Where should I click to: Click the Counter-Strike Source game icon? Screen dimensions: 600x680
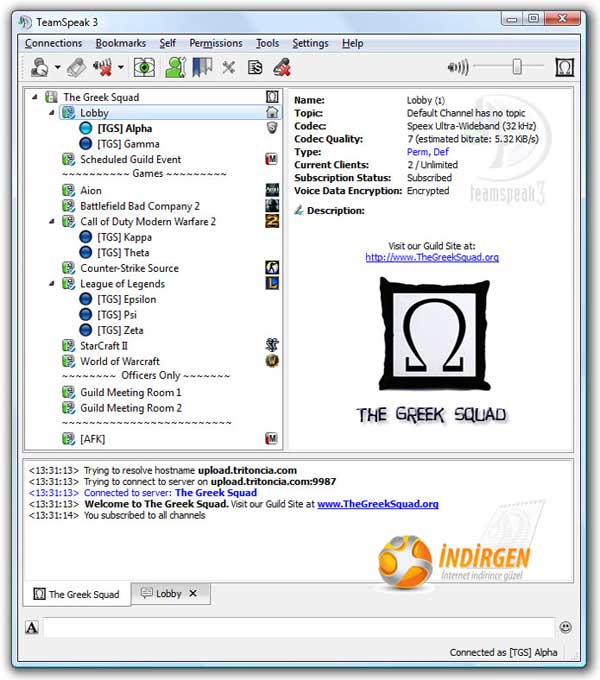coord(272,268)
